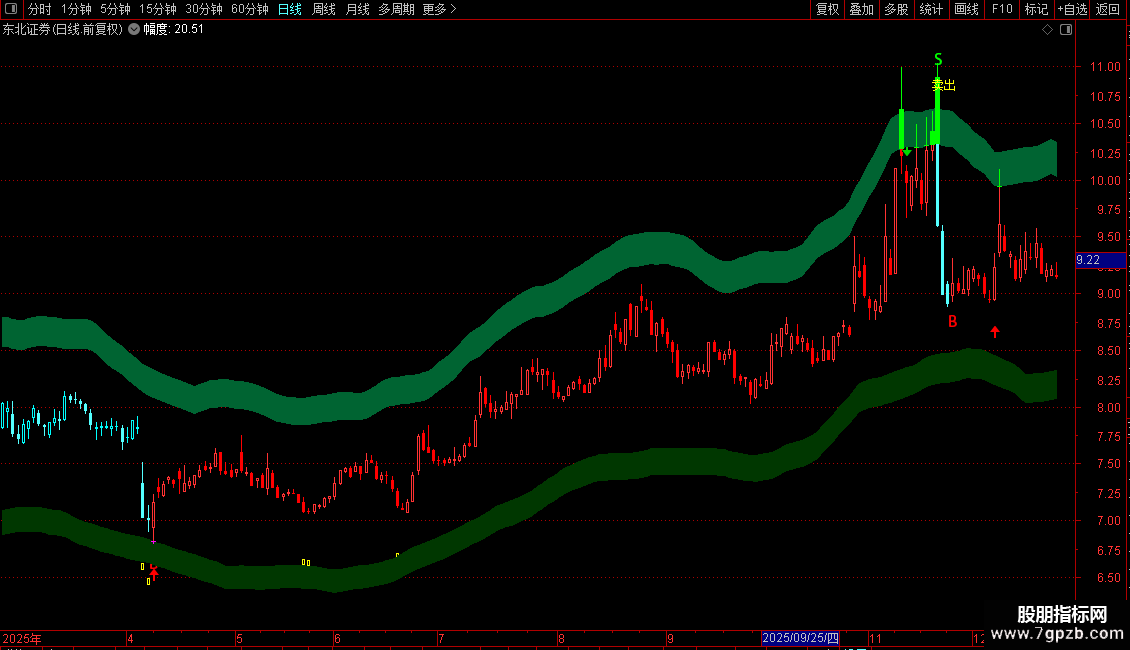This screenshot has height=650, width=1130.
Task: Click the 东北证券(日线.前复权) chart title
Action: pos(63,30)
